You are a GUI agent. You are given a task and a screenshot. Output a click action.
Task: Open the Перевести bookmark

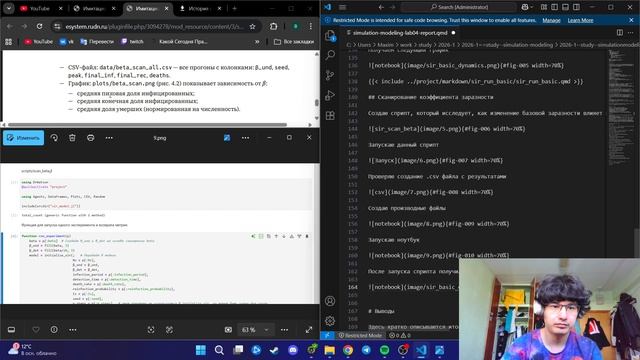tap(97, 42)
